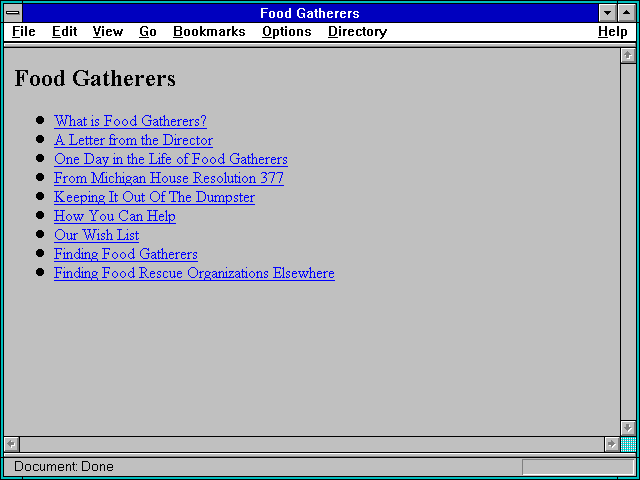Click the Food Gatherers page heading
This screenshot has width=640, height=480.
[x=95, y=78]
